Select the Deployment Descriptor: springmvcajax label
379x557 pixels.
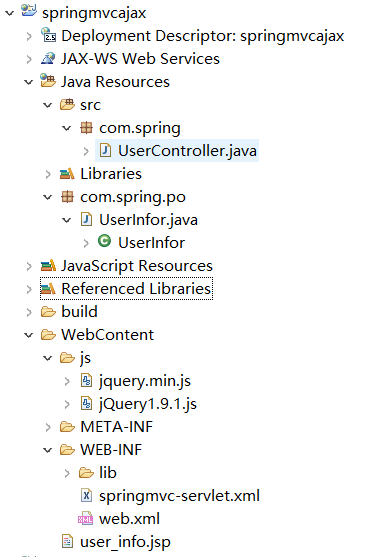pos(202,36)
